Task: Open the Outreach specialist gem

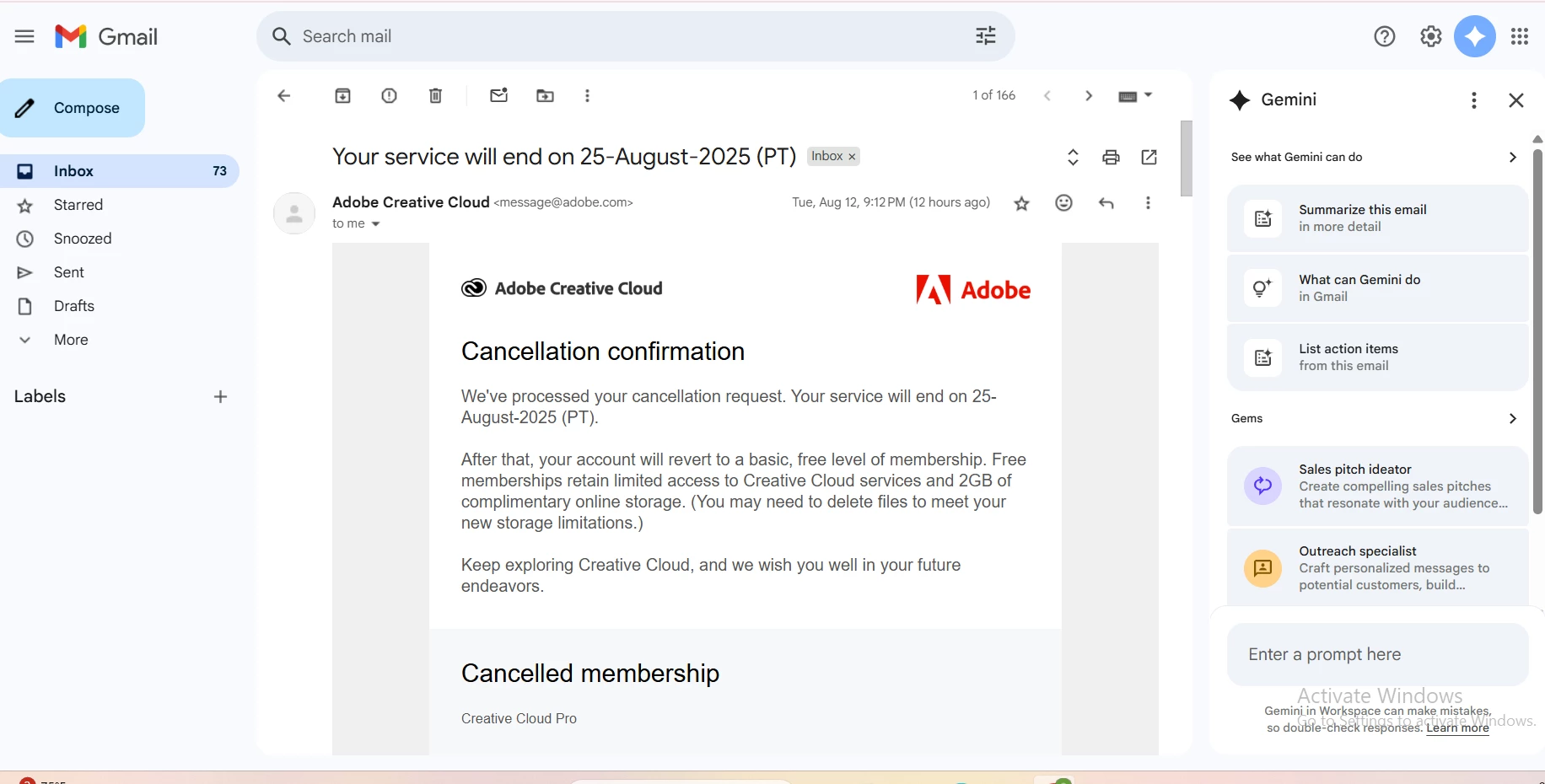Action: pyautogui.click(x=1377, y=567)
